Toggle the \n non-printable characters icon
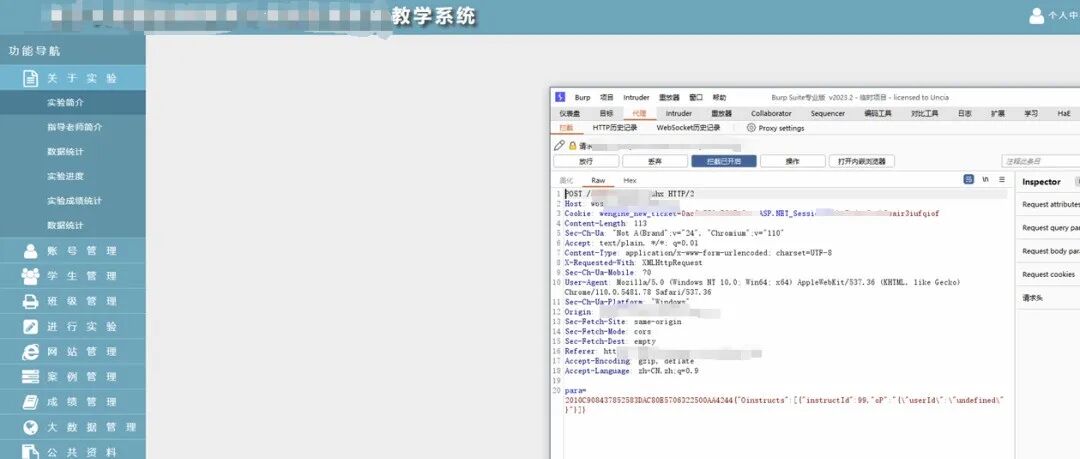The height and width of the screenshot is (459, 1080). (x=986, y=179)
